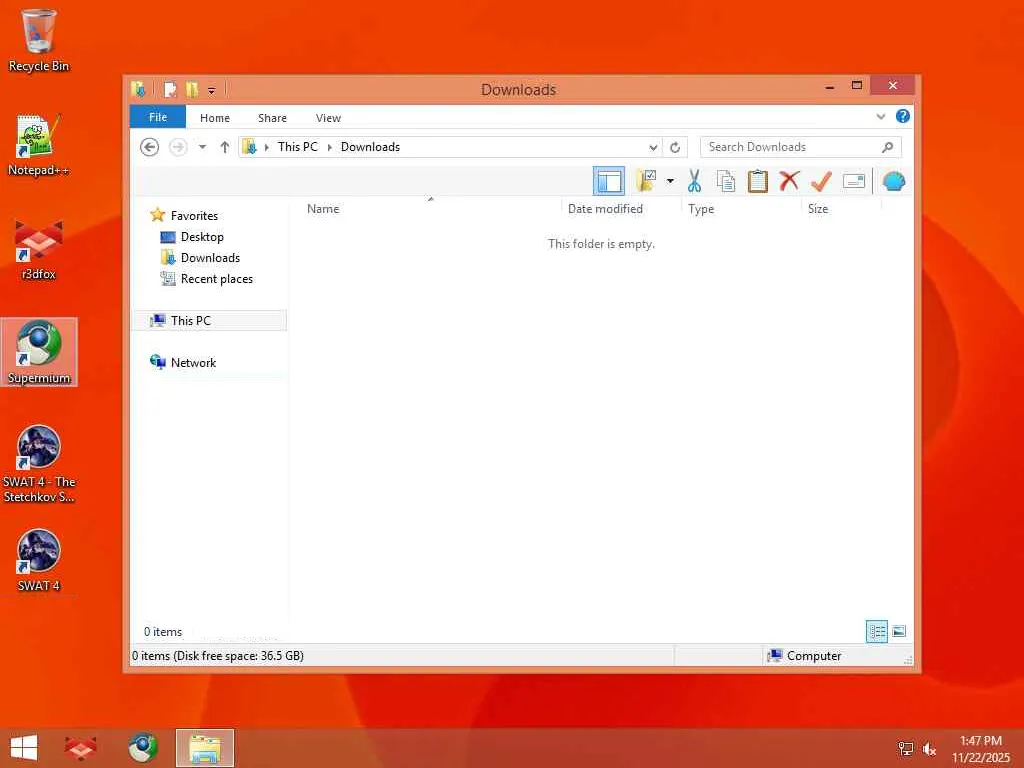The image size is (1024, 768).
Task: Copy using the two-pages toolbar icon
Action: pyautogui.click(x=726, y=181)
